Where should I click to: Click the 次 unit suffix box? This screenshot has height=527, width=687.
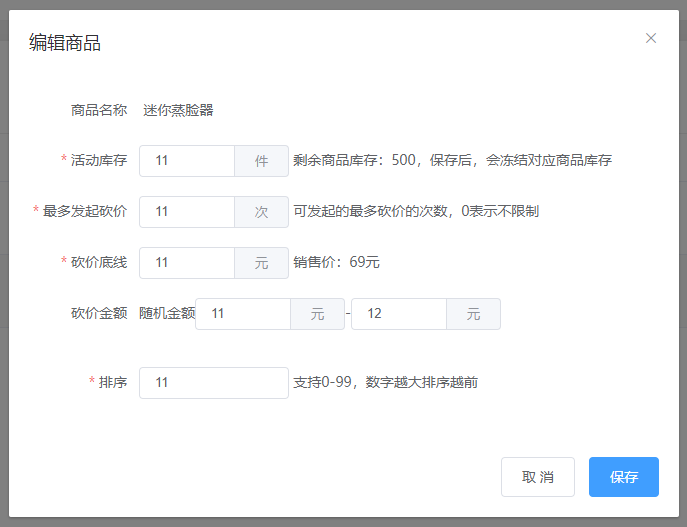point(262,212)
